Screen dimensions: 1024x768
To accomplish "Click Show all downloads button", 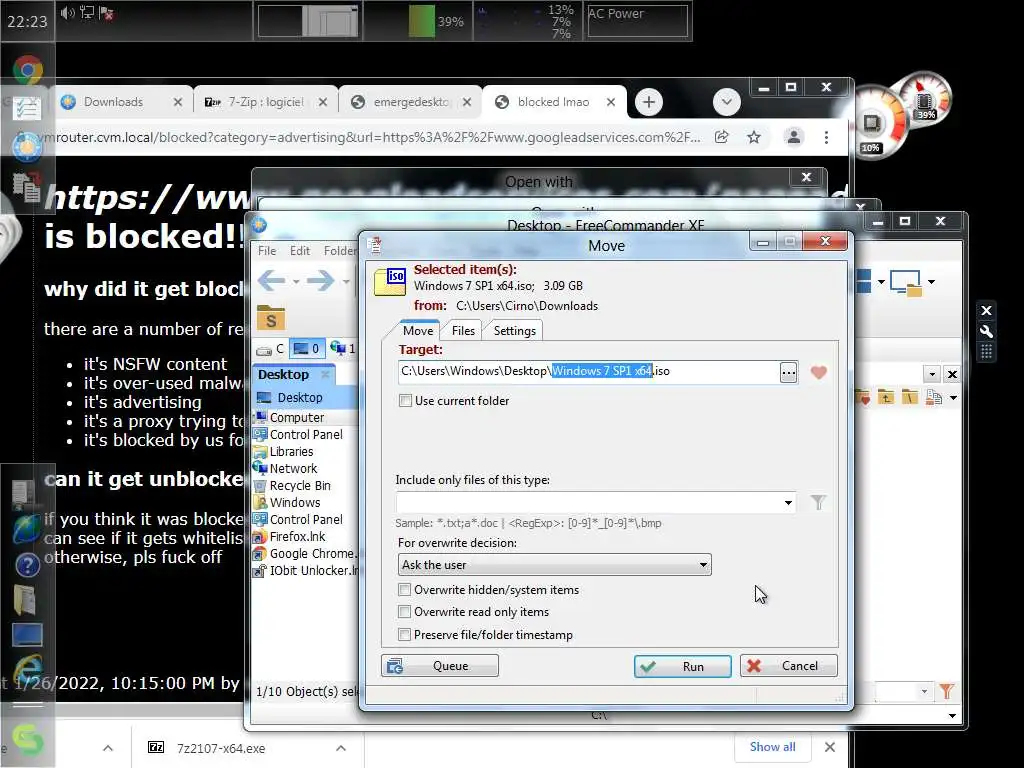I will point(772,746).
